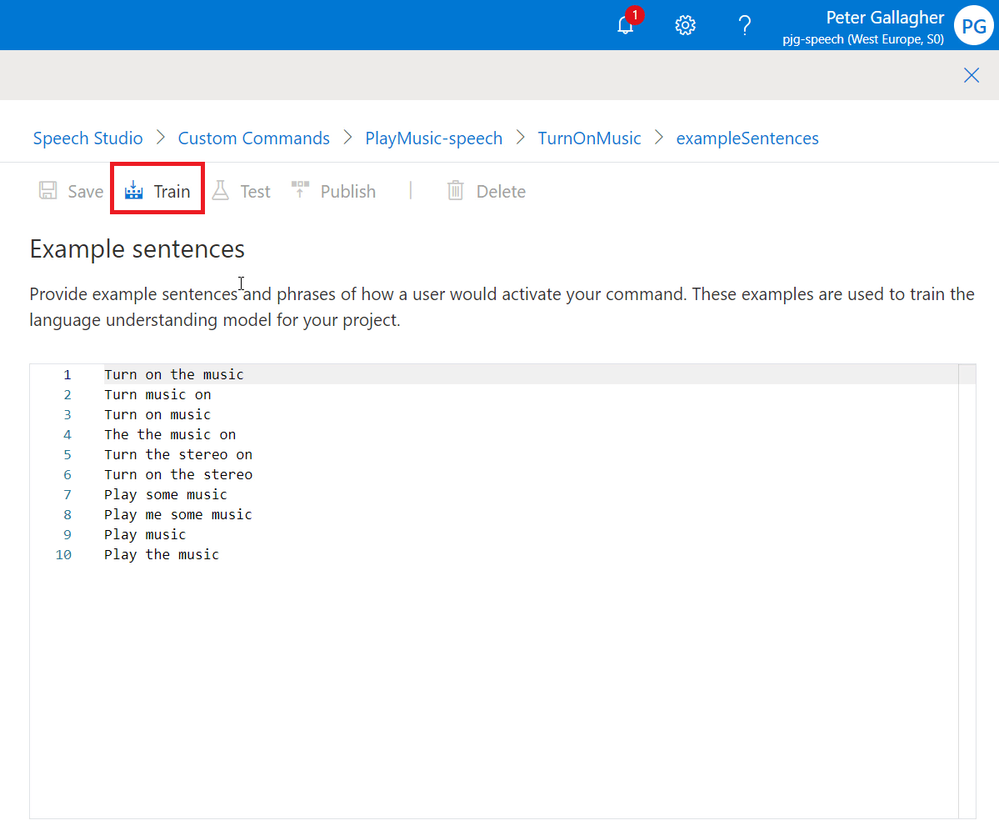The width and height of the screenshot is (999, 826).
Task: Click the Save button label
Action: point(85,191)
